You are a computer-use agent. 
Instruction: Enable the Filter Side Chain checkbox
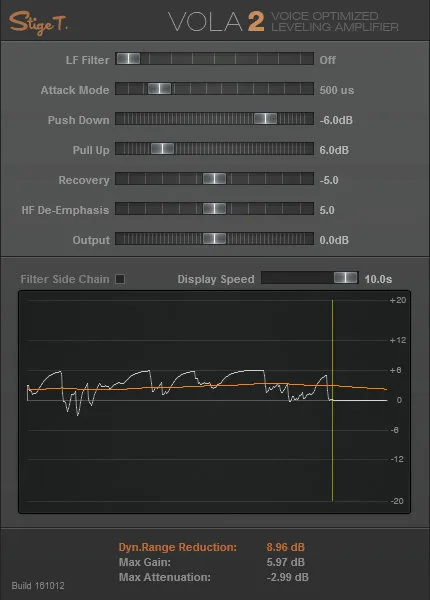120,279
